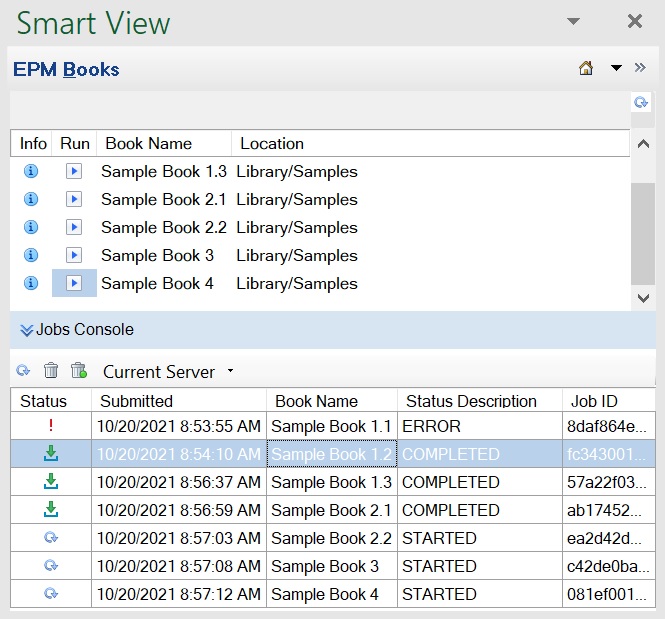Image resolution: width=665 pixels, height=619 pixels.
Task: Run Sample Book 4 with play icon
Action: pyautogui.click(x=74, y=284)
